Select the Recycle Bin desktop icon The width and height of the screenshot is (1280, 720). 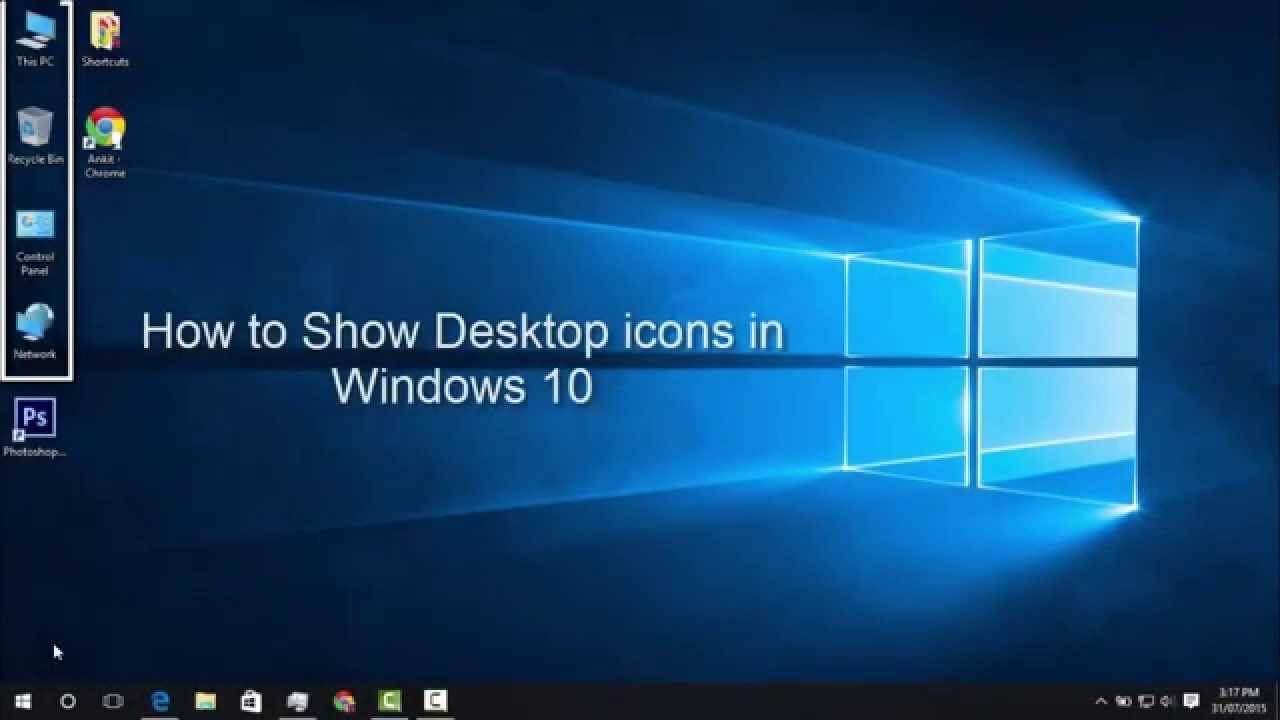pos(35,136)
